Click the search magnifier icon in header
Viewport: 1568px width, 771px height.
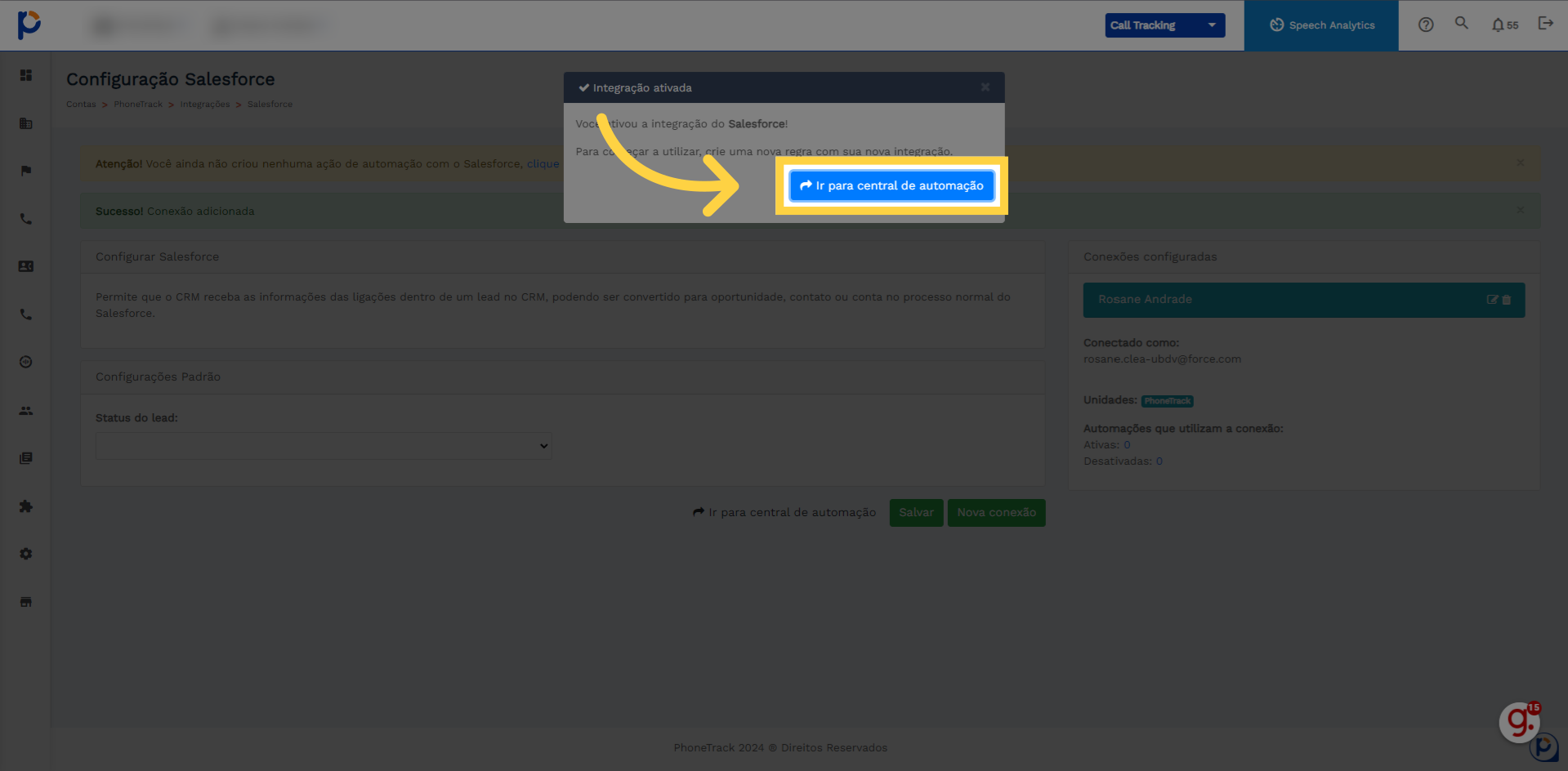[x=1462, y=23]
